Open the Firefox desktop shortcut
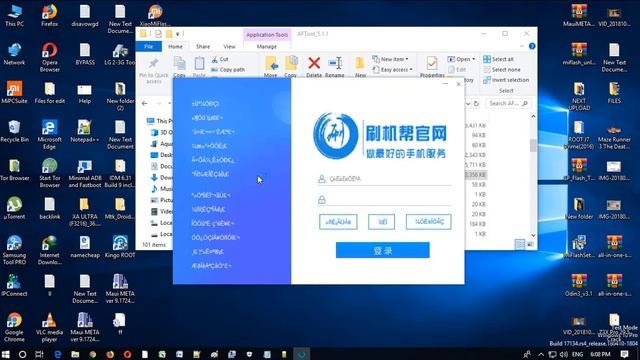Image resolution: width=640 pixels, height=360 pixels. click(x=49, y=16)
